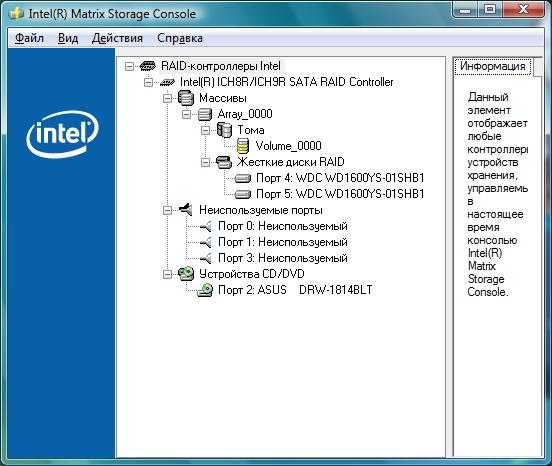Select Порт 0: Неиспользуемый

[283, 226]
